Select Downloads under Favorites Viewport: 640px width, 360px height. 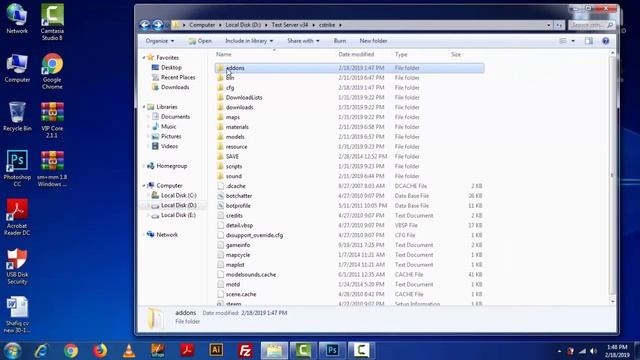coord(175,87)
